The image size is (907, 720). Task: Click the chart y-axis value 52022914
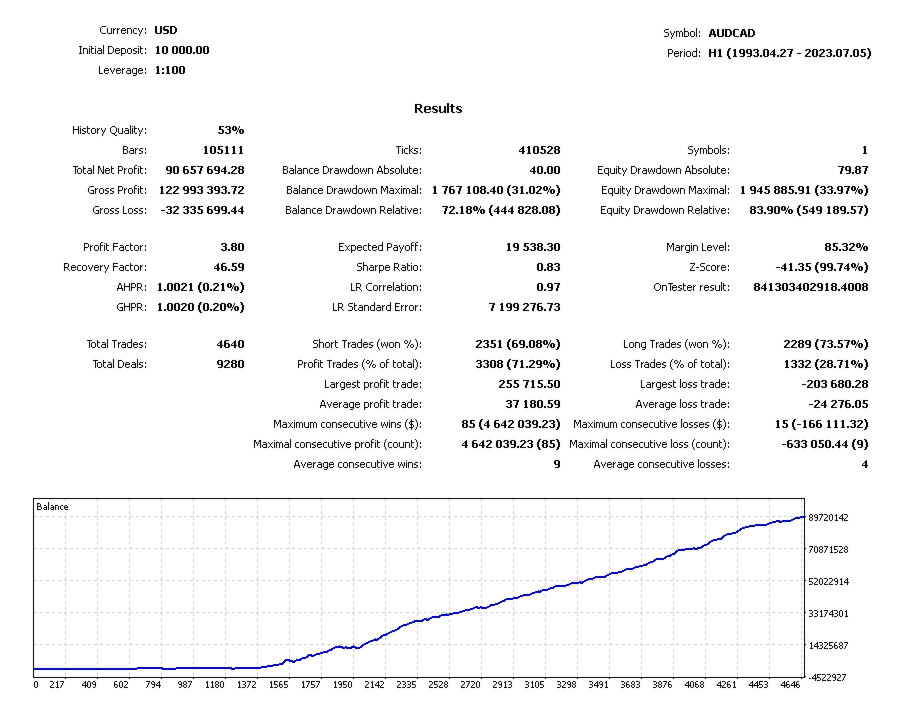coord(828,582)
